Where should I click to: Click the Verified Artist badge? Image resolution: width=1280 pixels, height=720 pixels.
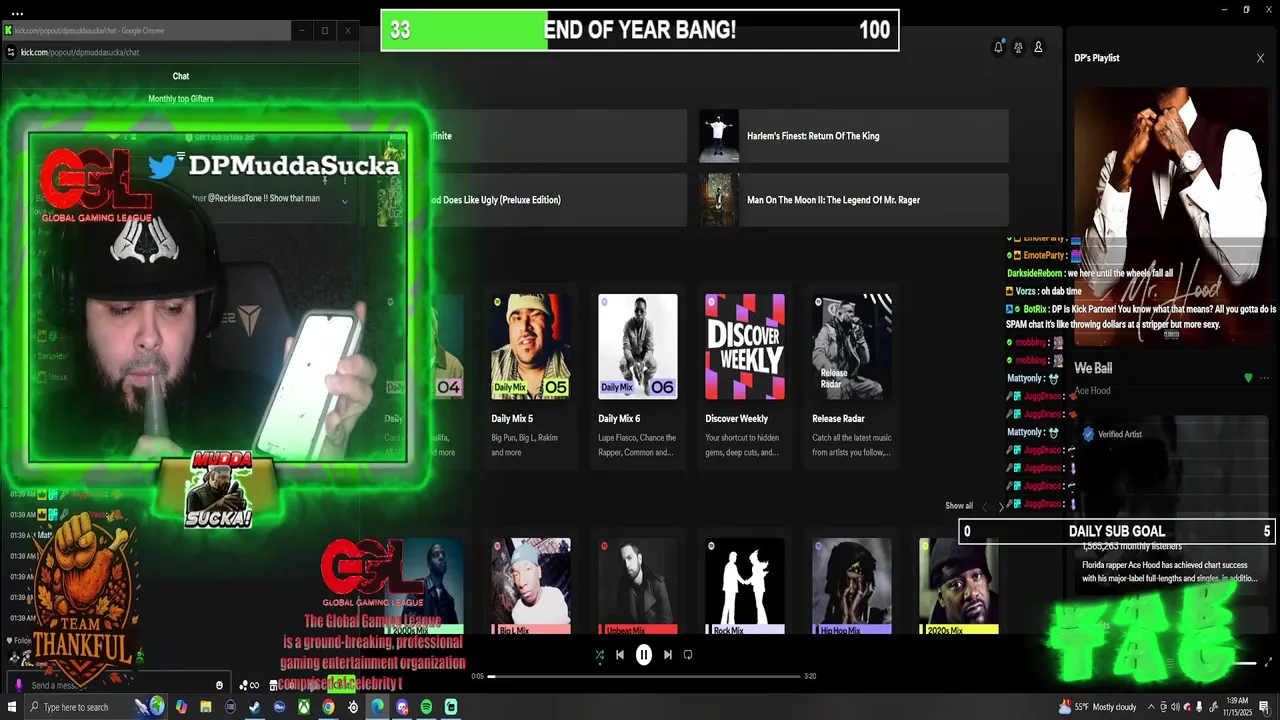tap(1112, 434)
